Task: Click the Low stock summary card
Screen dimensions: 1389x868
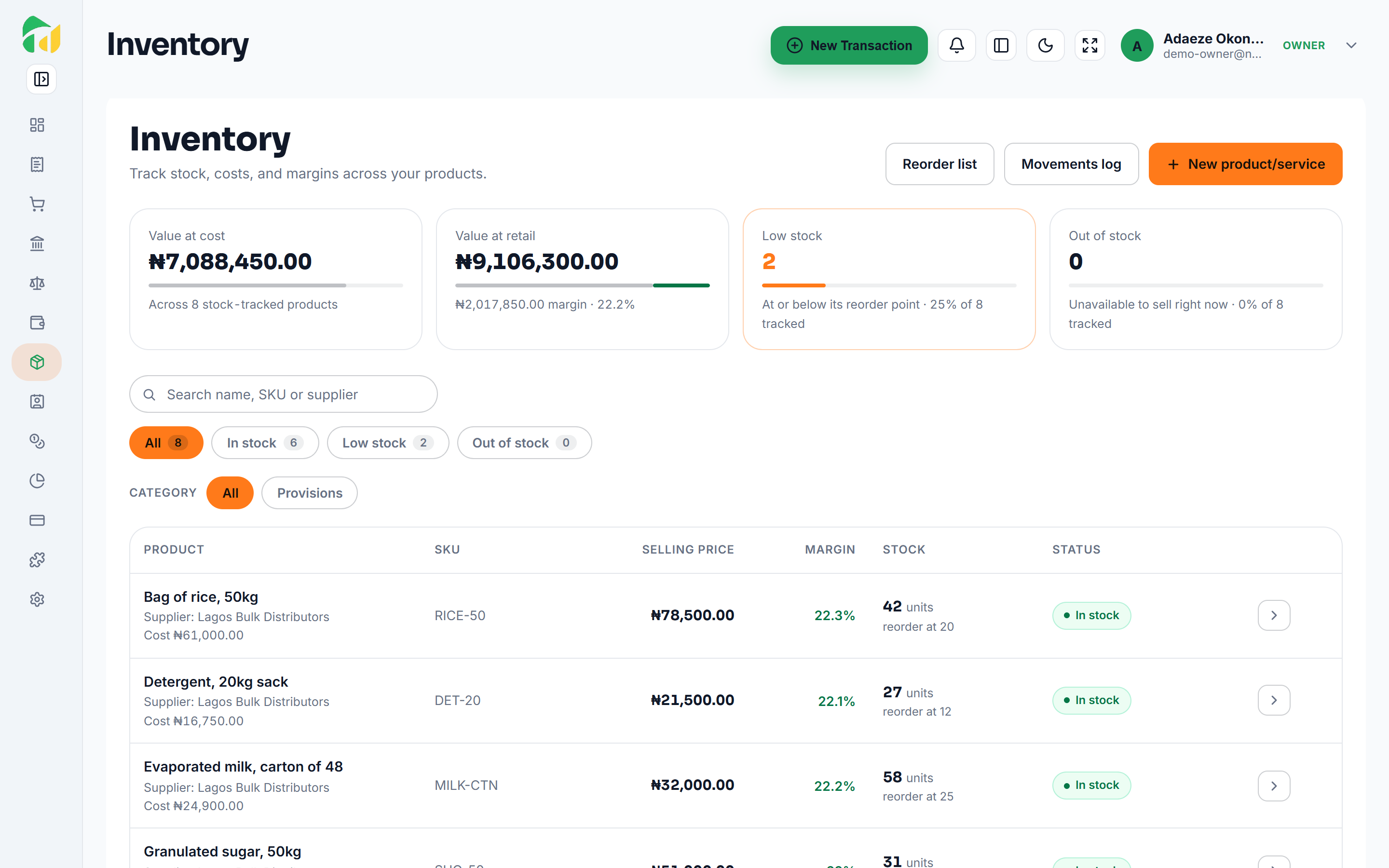Action: 889,280
